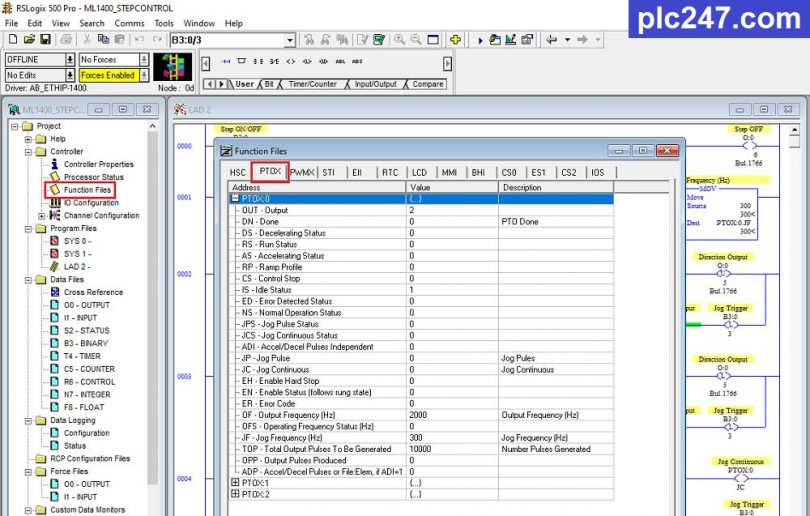Click the Save disk toolbar icon
This screenshot has height=516, width=810.
(45, 39)
